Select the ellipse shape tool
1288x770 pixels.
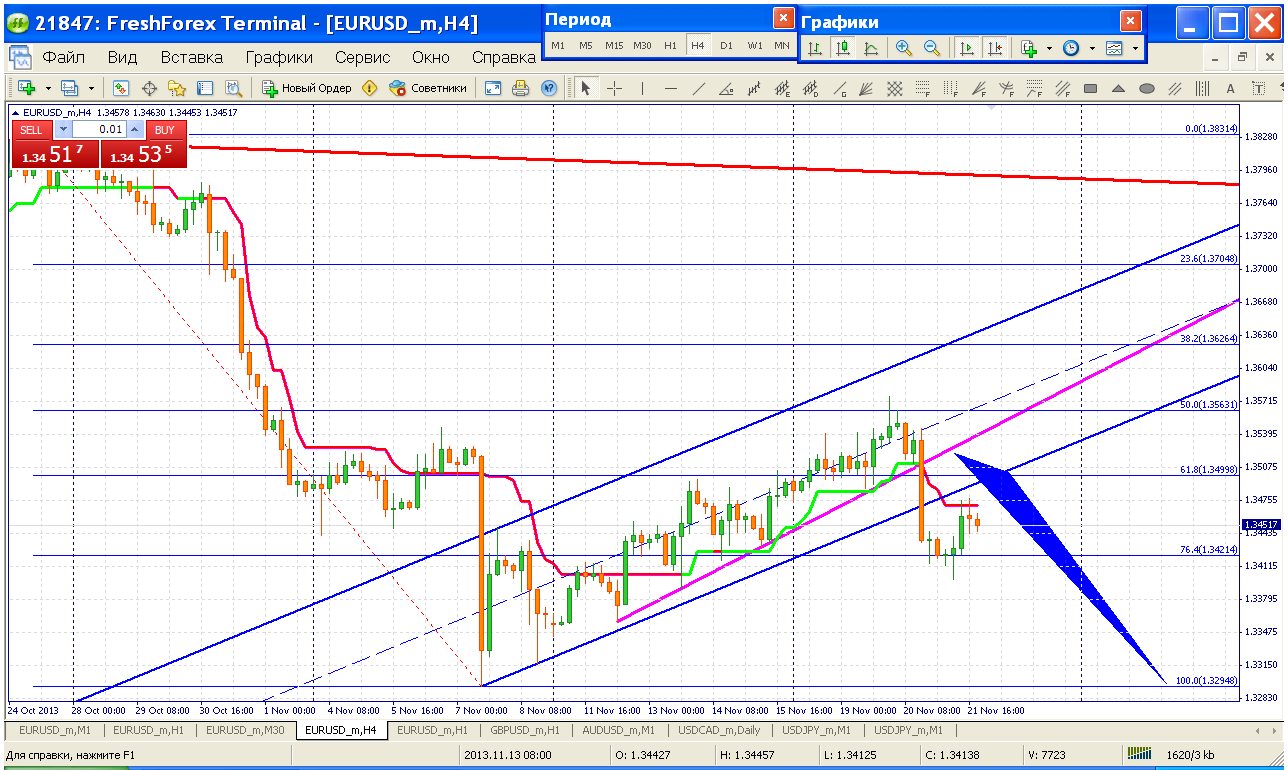point(1147,88)
